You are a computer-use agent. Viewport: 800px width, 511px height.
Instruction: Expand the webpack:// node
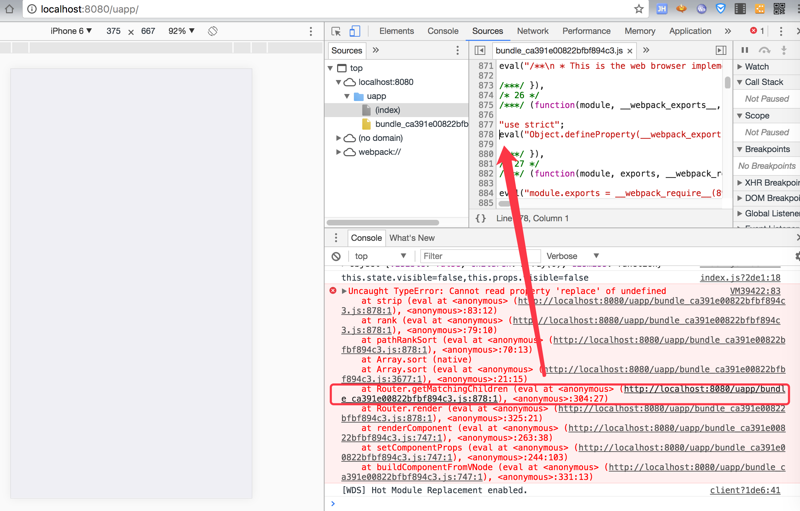pyautogui.click(x=338, y=152)
